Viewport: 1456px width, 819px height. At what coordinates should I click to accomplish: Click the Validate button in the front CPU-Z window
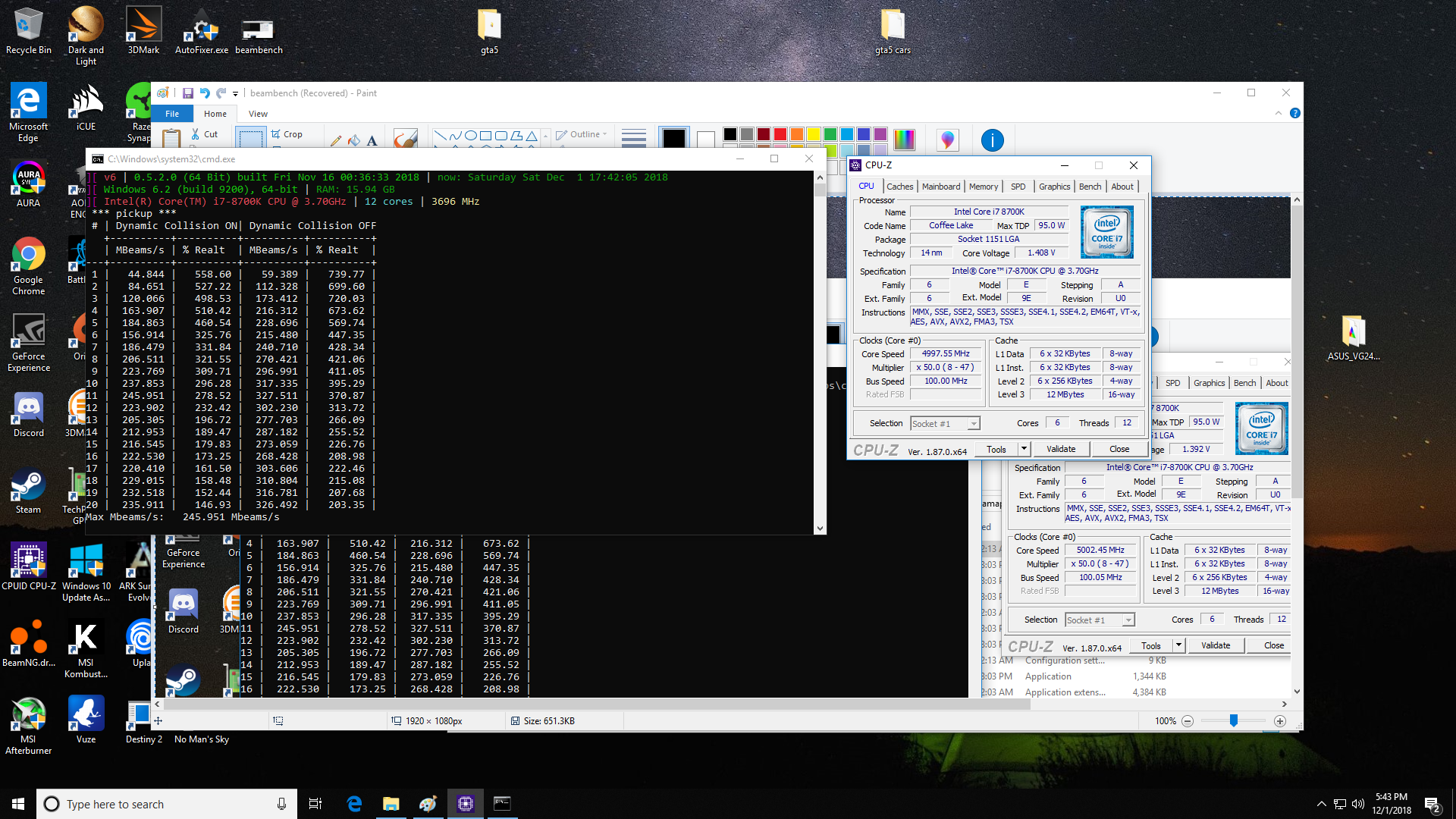1061,449
